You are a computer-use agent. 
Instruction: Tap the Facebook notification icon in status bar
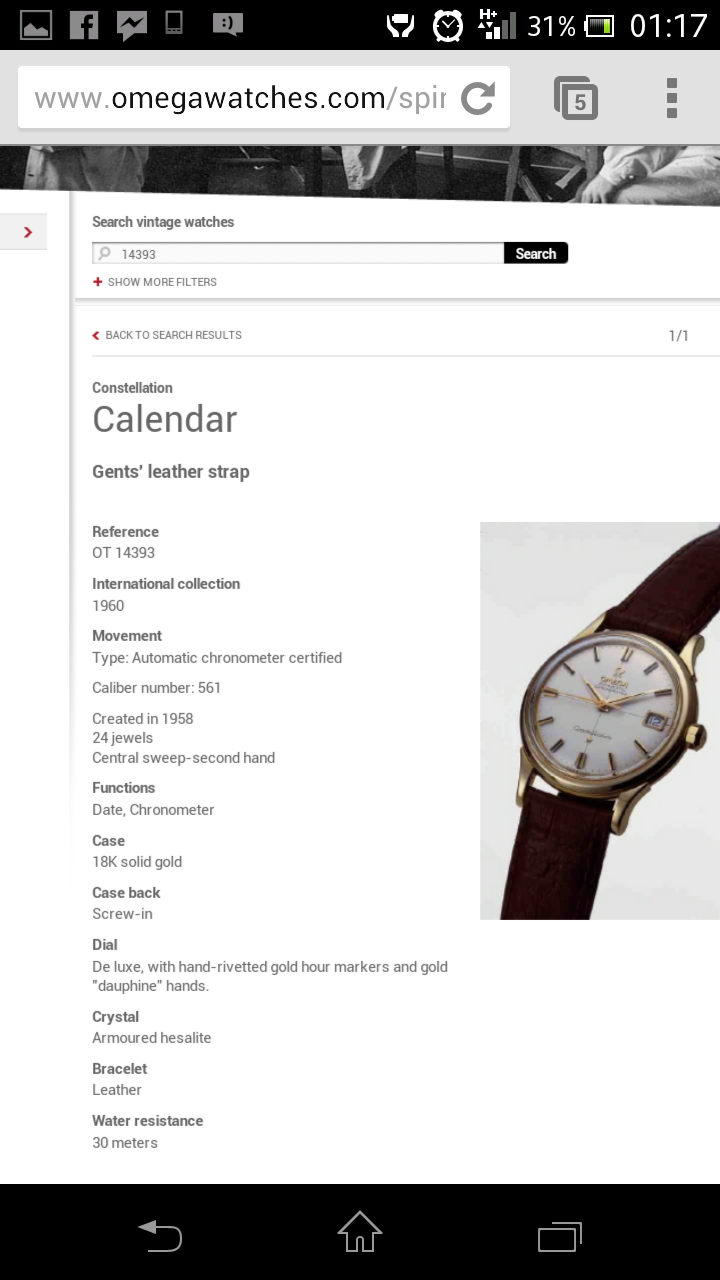click(x=84, y=24)
